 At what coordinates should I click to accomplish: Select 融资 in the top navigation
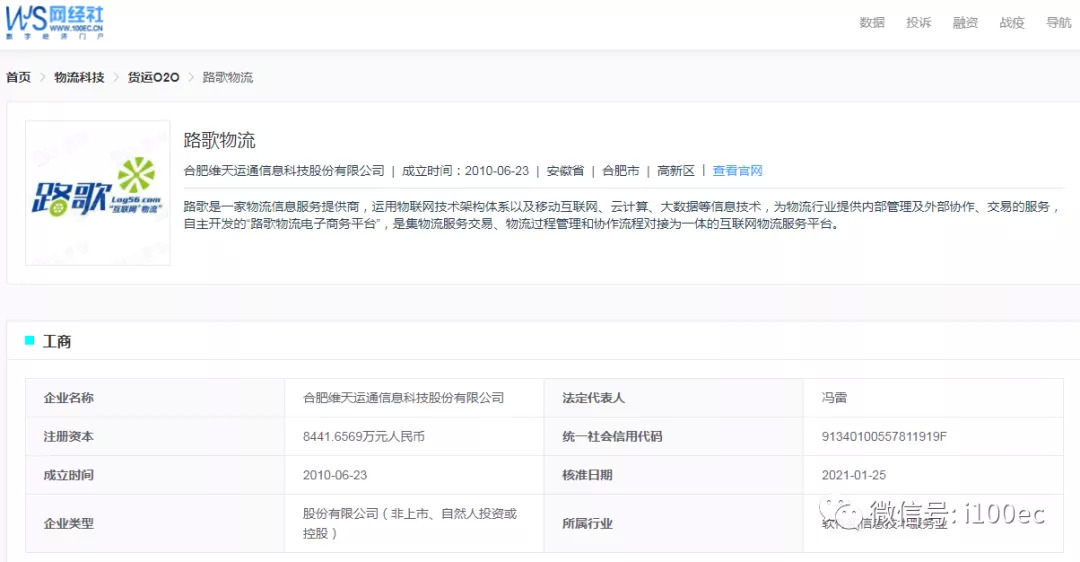pyautogui.click(x=965, y=23)
